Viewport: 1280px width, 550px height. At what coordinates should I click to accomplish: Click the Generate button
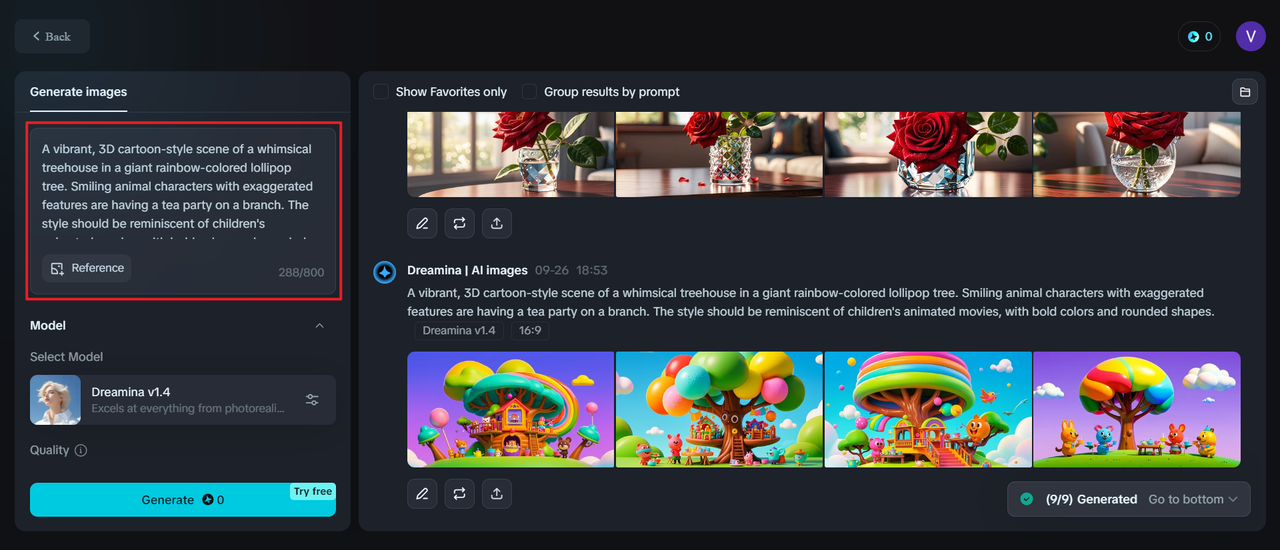point(183,500)
